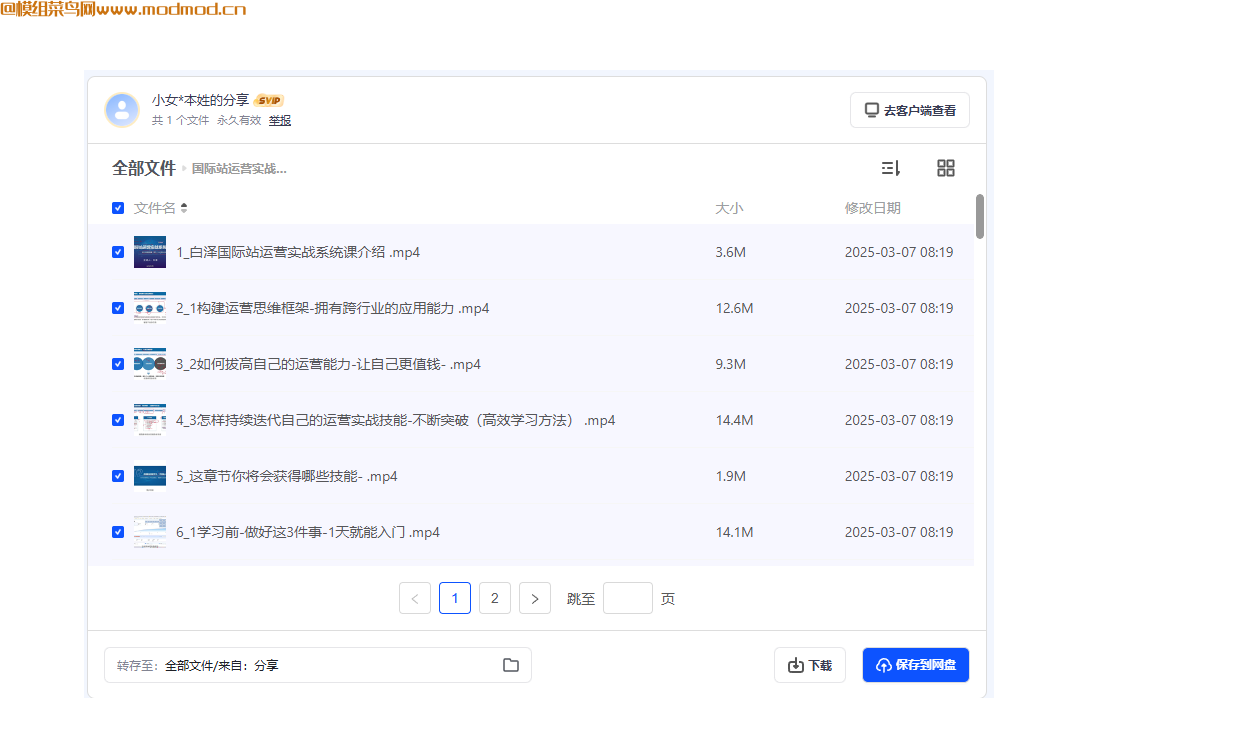Switch to grid view icon
1246x749 pixels.
(946, 168)
